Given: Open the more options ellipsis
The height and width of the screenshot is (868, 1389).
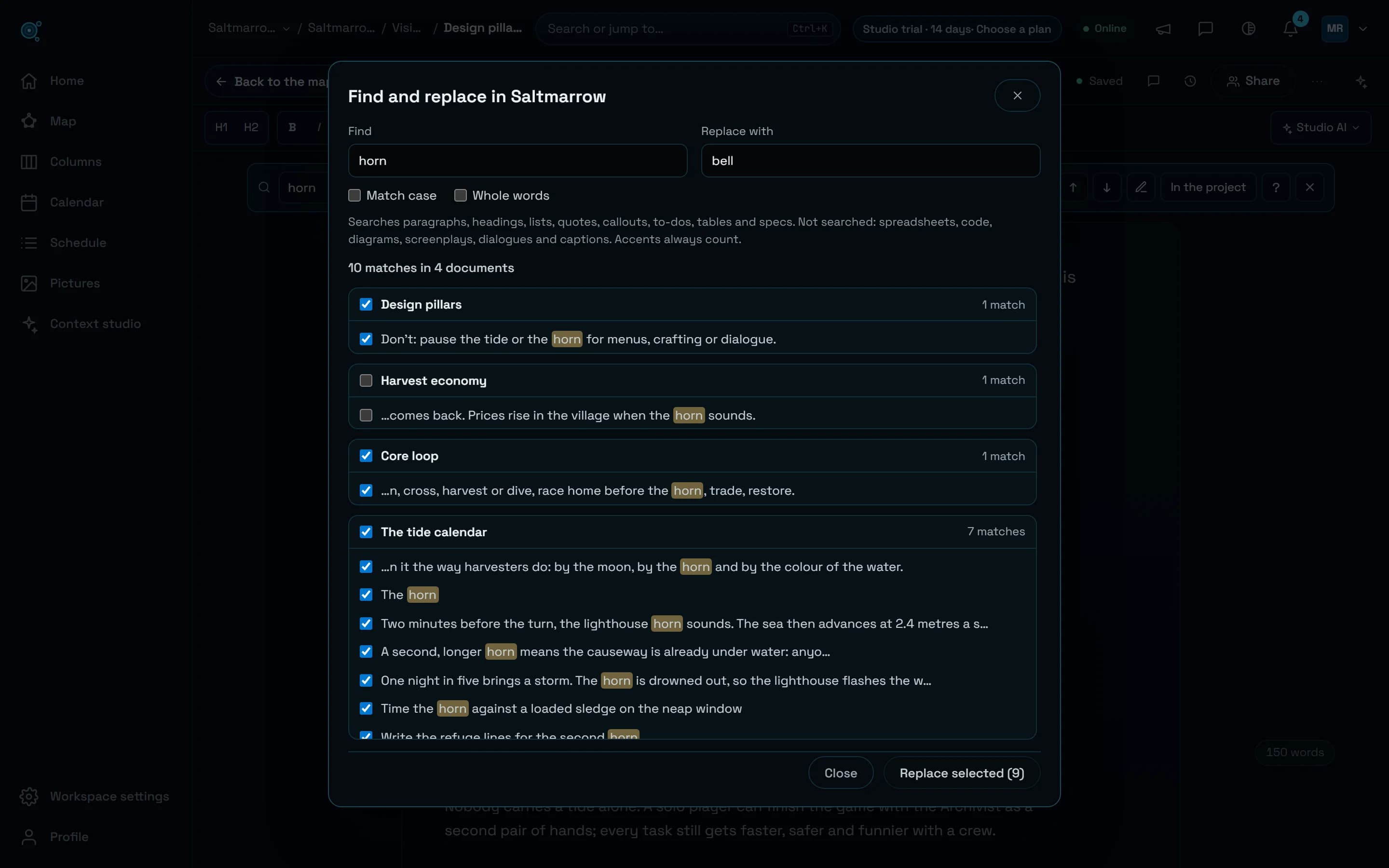Looking at the screenshot, I should [1317, 81].
